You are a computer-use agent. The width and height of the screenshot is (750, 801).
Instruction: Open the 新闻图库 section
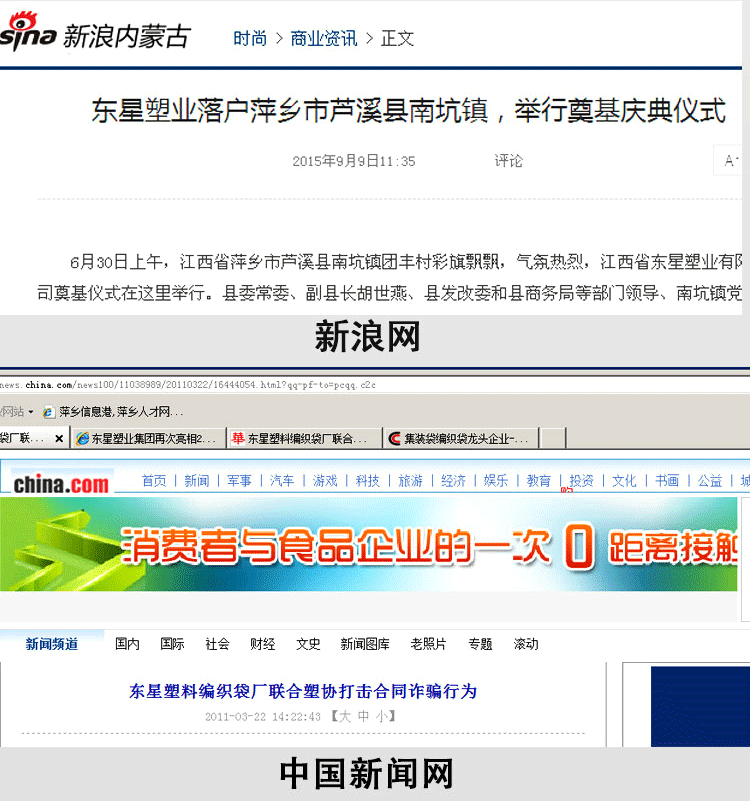tap(365, 644)
